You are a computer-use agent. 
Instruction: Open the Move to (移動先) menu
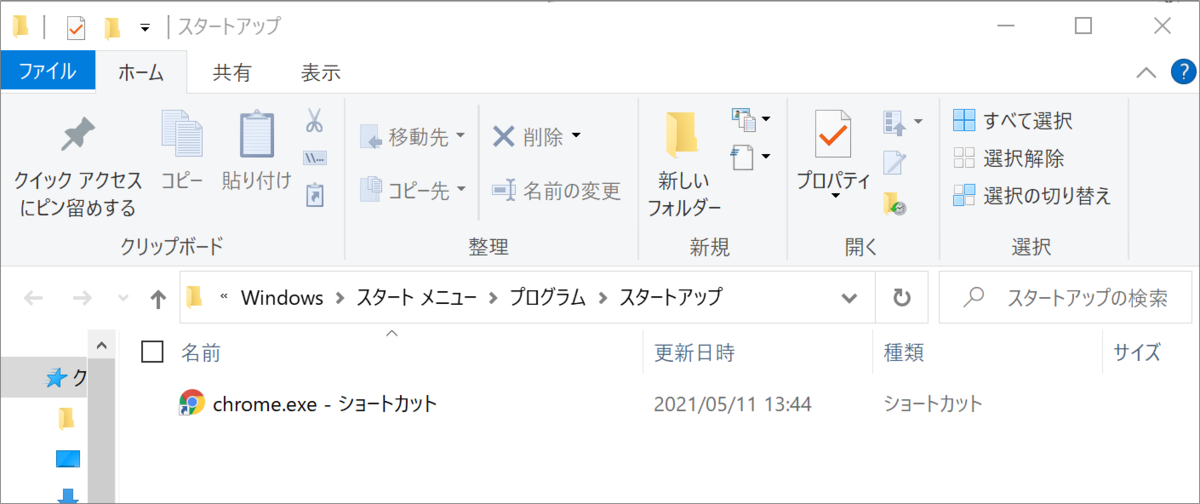(x=412, y=137)
